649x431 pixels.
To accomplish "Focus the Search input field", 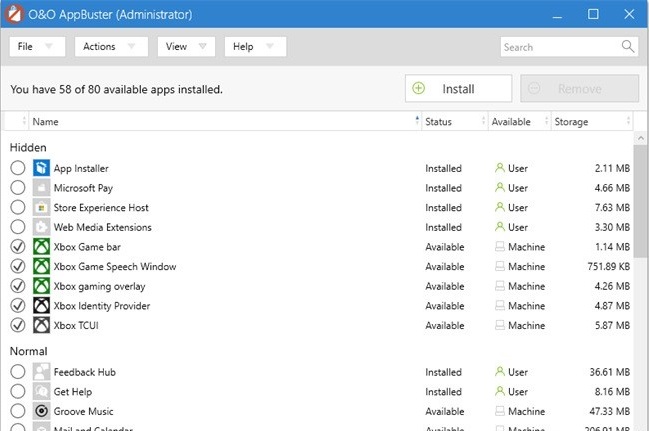I will (560, 47).
